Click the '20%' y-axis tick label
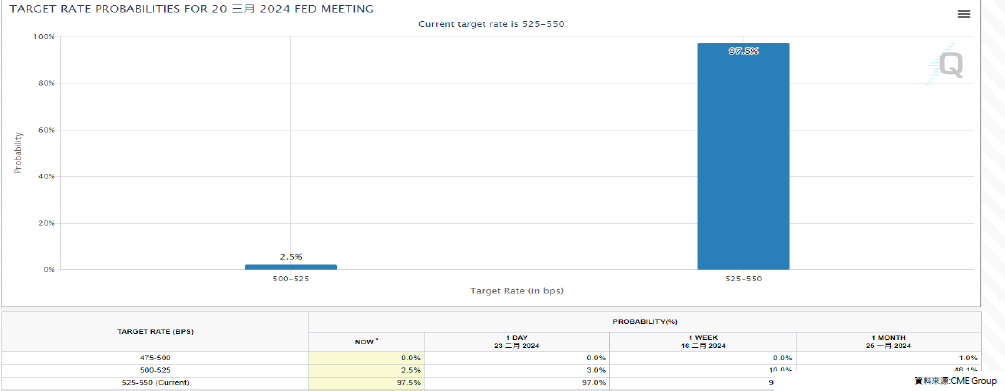1005x391 pixels. 46,223
